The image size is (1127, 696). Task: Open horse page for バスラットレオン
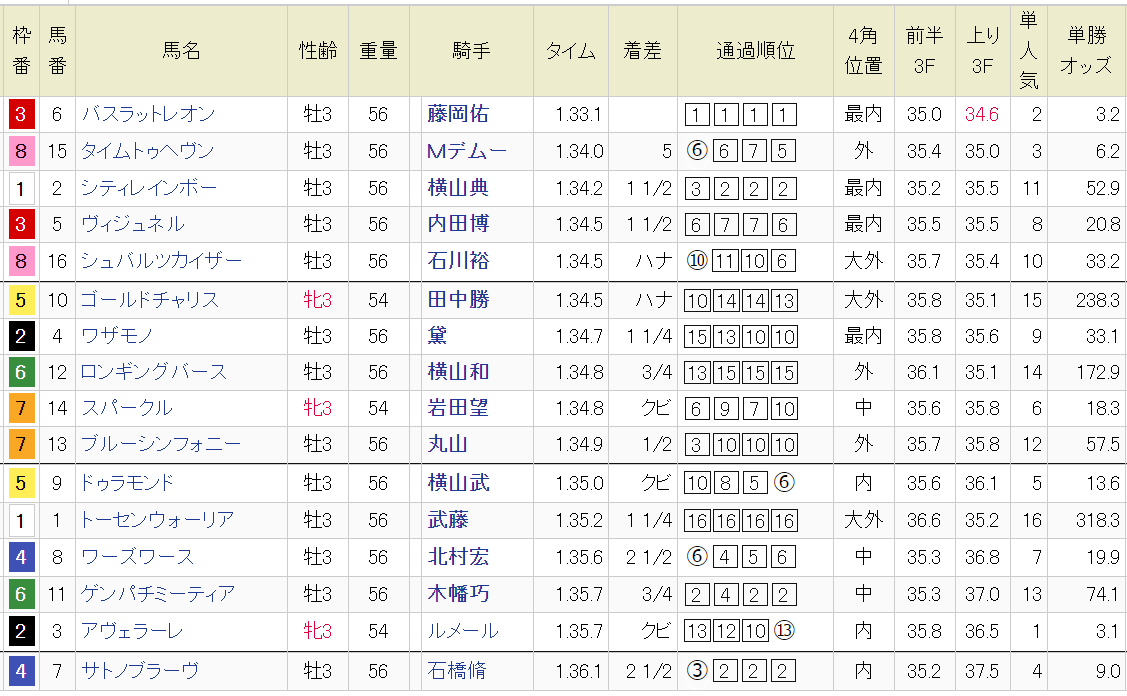(x=148, y=115)
